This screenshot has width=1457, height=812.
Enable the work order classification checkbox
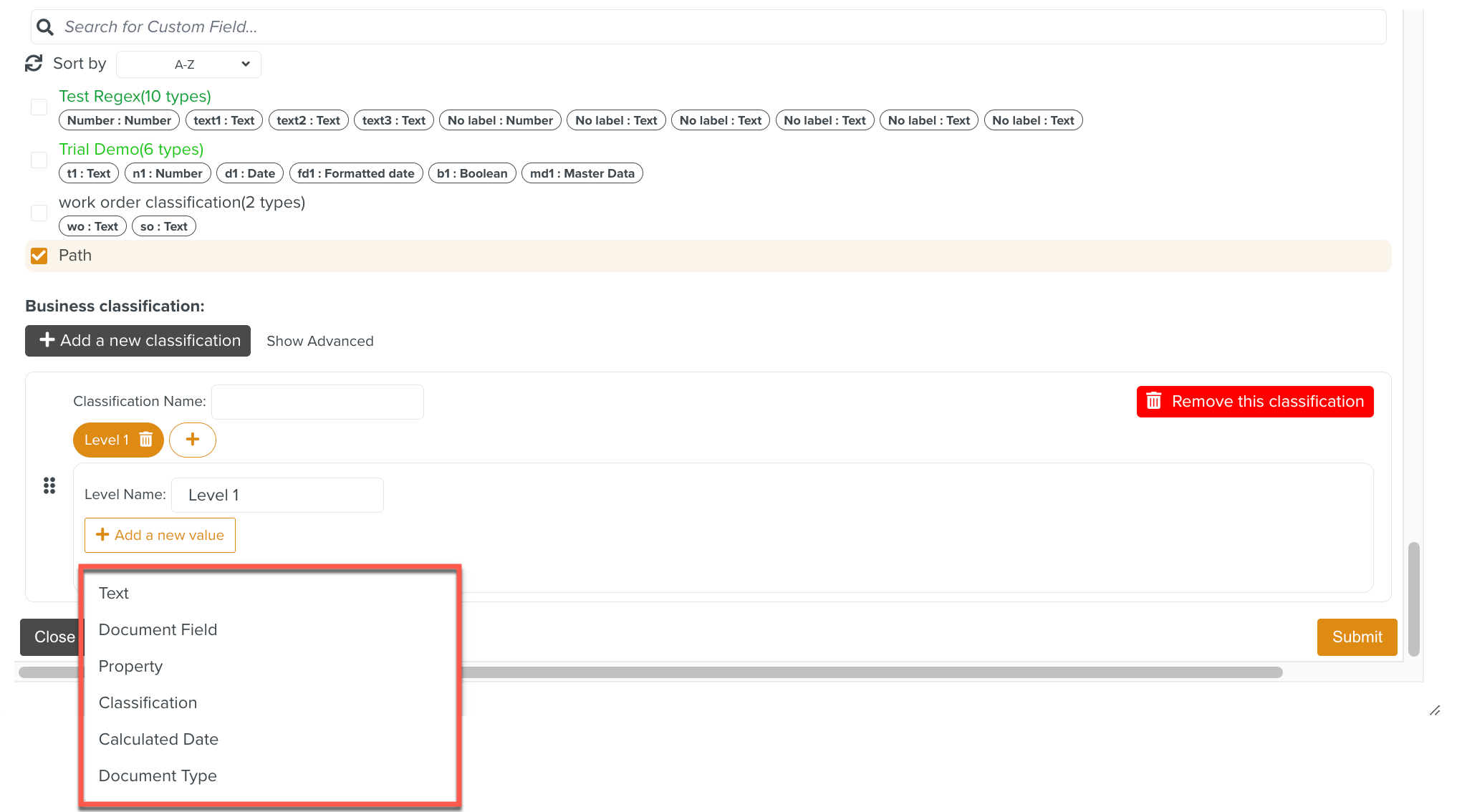click(x=39, y=213)
